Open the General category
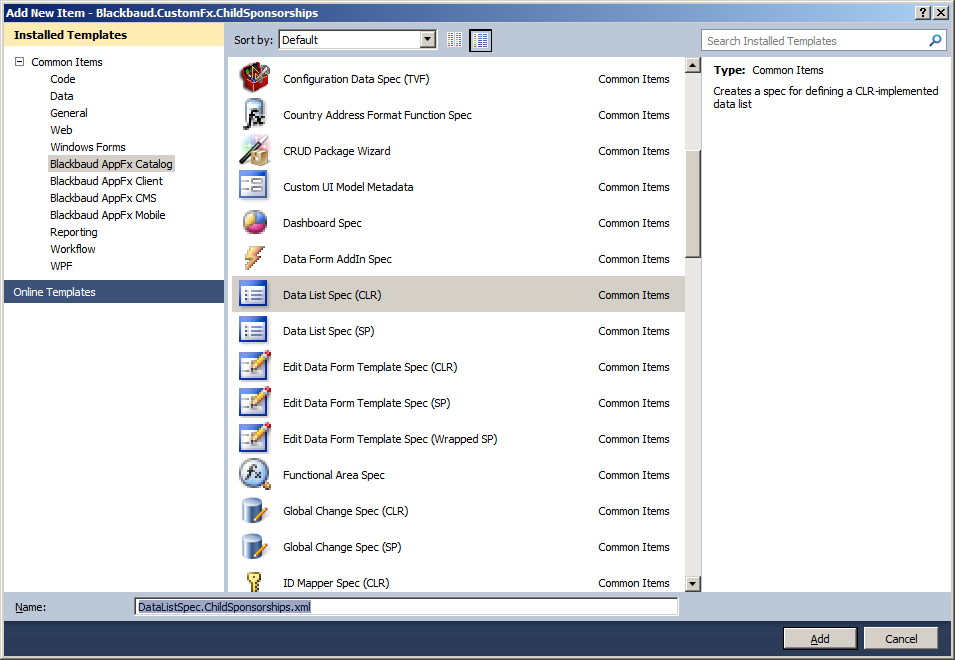Viewport: 955px width, 660px height. 69,113
